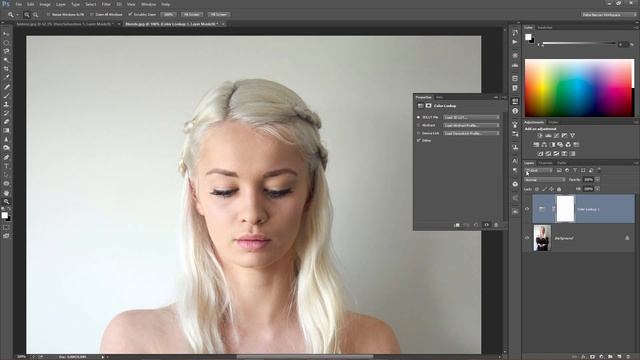Add a Curves adjustment
Screen dimensions: 640x360
pyautogui.click(x=556, y=136)
